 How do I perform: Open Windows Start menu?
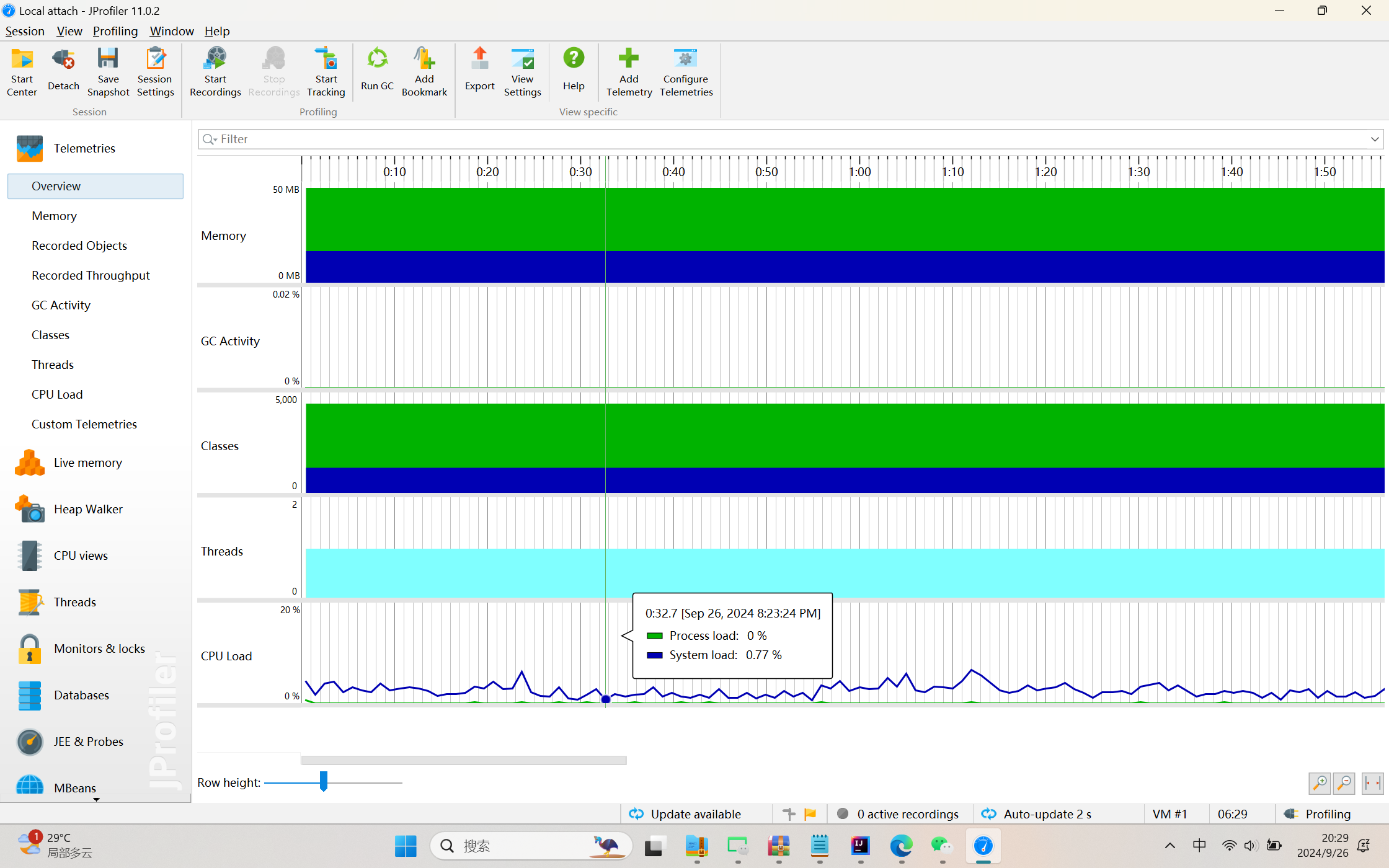pyautogui.click(x=406, y=846)
